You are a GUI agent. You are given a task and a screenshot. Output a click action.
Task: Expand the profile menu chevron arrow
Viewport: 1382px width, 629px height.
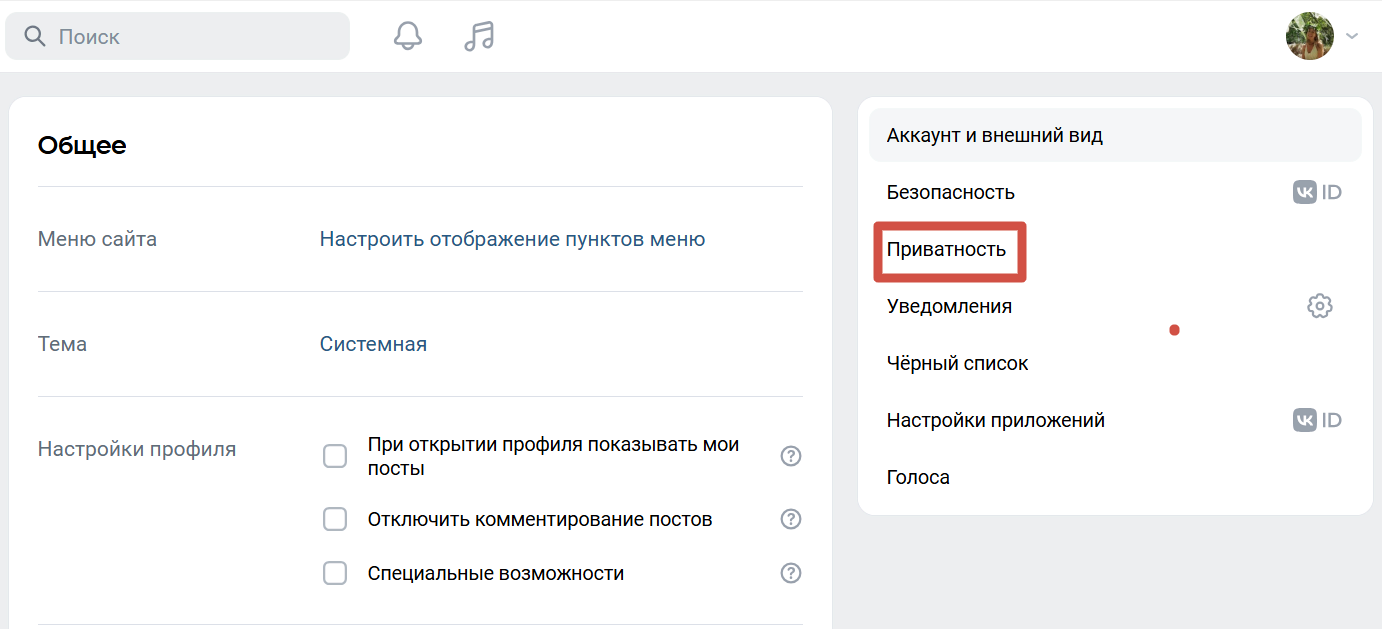coord(1352,36)
